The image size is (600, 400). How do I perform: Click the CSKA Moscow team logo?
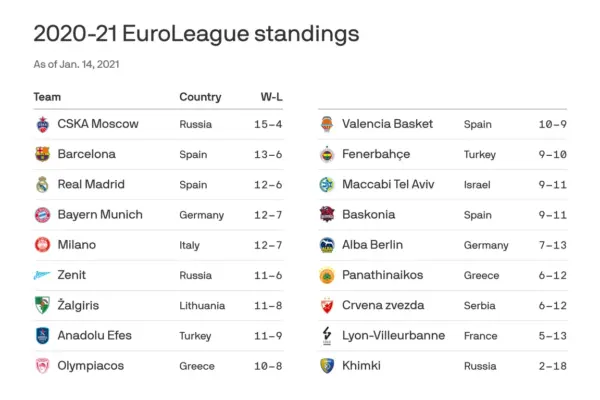coord(42,125)
